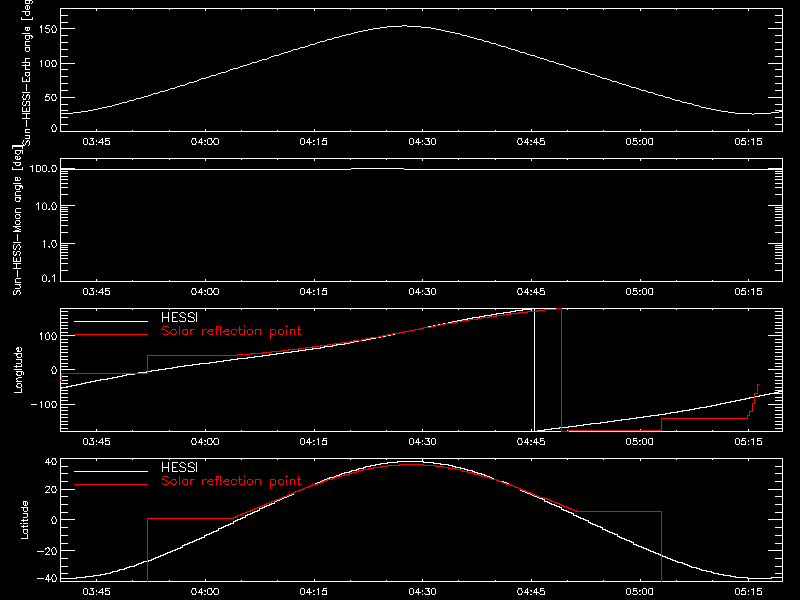This screenshot has width=800, height=600.
Task: Click the 100.0 tick label on Moon angle plot
Action: [x=43, y=168]
